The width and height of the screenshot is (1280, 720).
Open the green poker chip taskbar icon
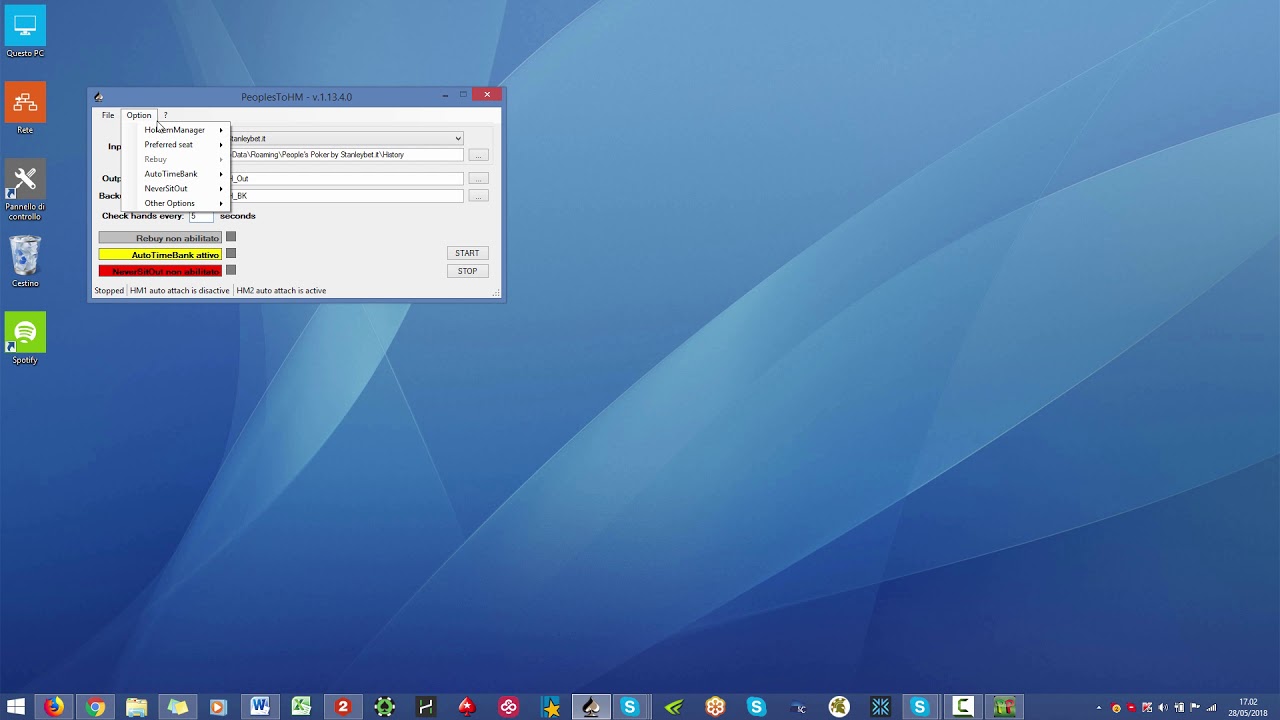[384, 707]
